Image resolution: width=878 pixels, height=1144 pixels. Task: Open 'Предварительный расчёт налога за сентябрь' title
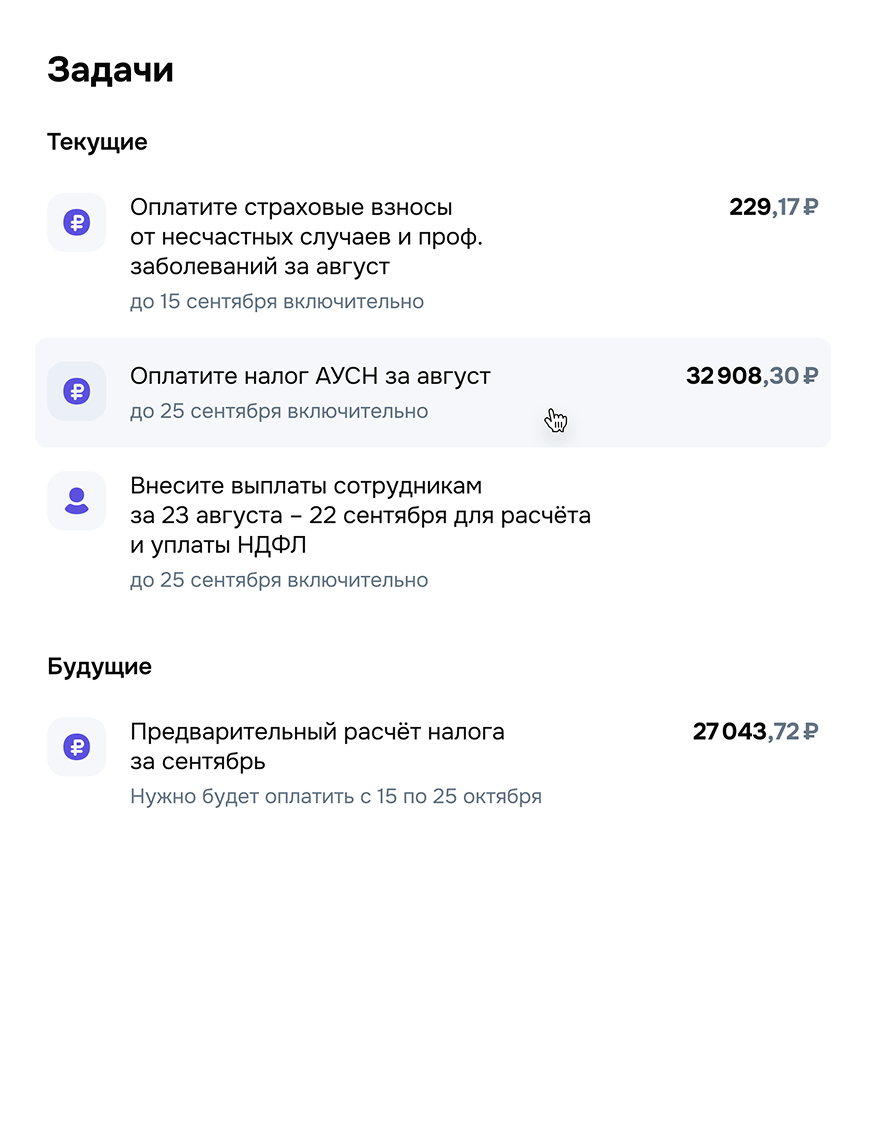317,732
